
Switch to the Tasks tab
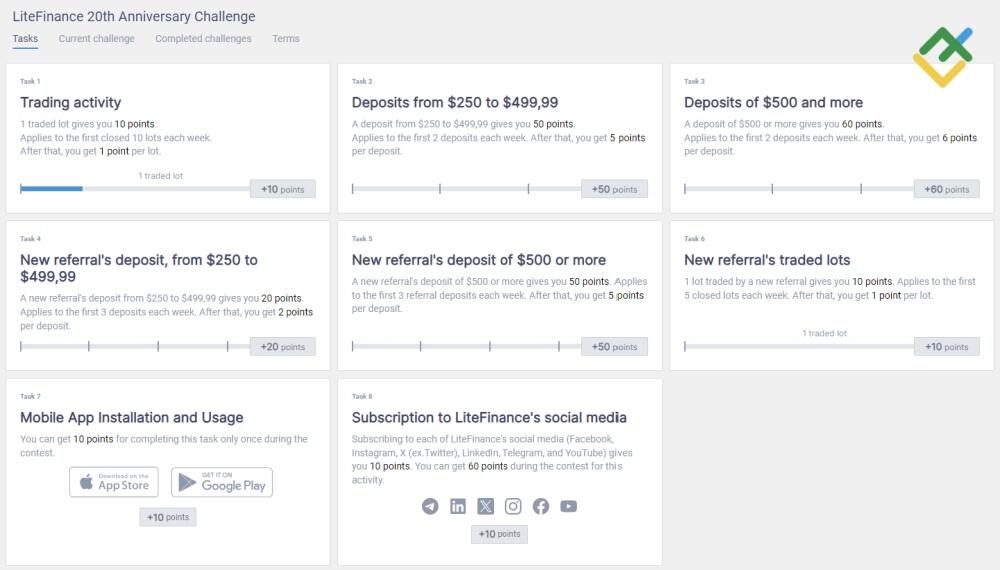pos(25,39)
